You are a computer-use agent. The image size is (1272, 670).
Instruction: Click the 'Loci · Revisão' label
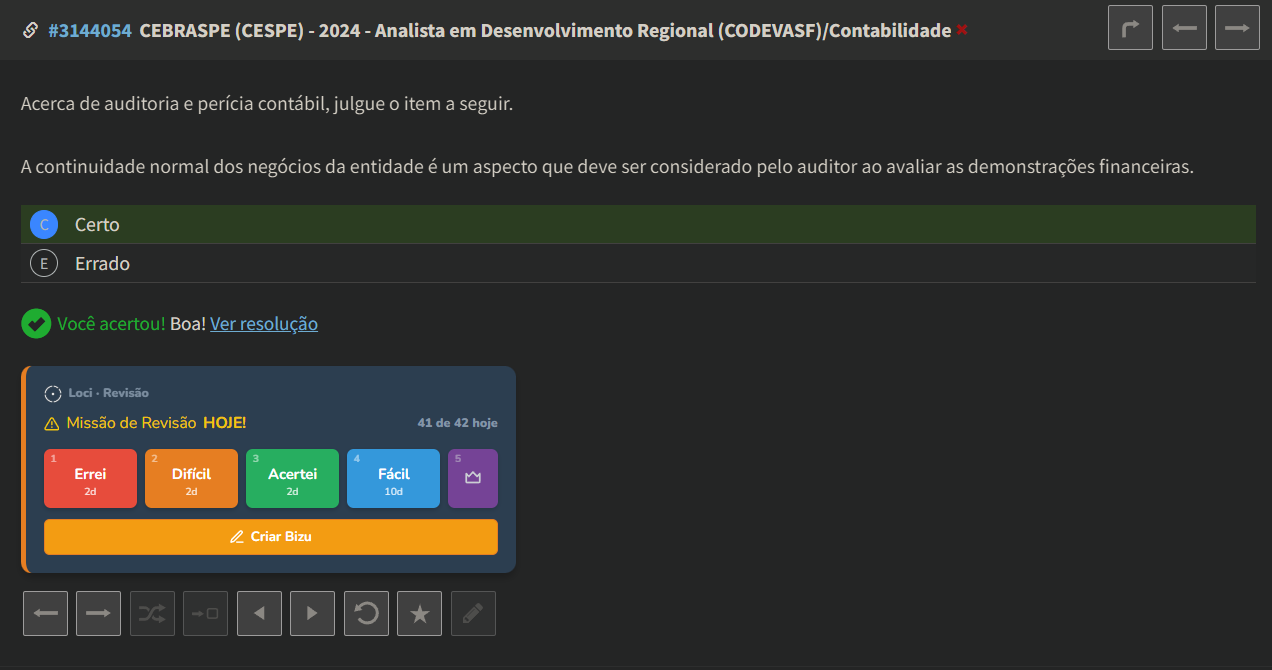(x=108, y=393)
